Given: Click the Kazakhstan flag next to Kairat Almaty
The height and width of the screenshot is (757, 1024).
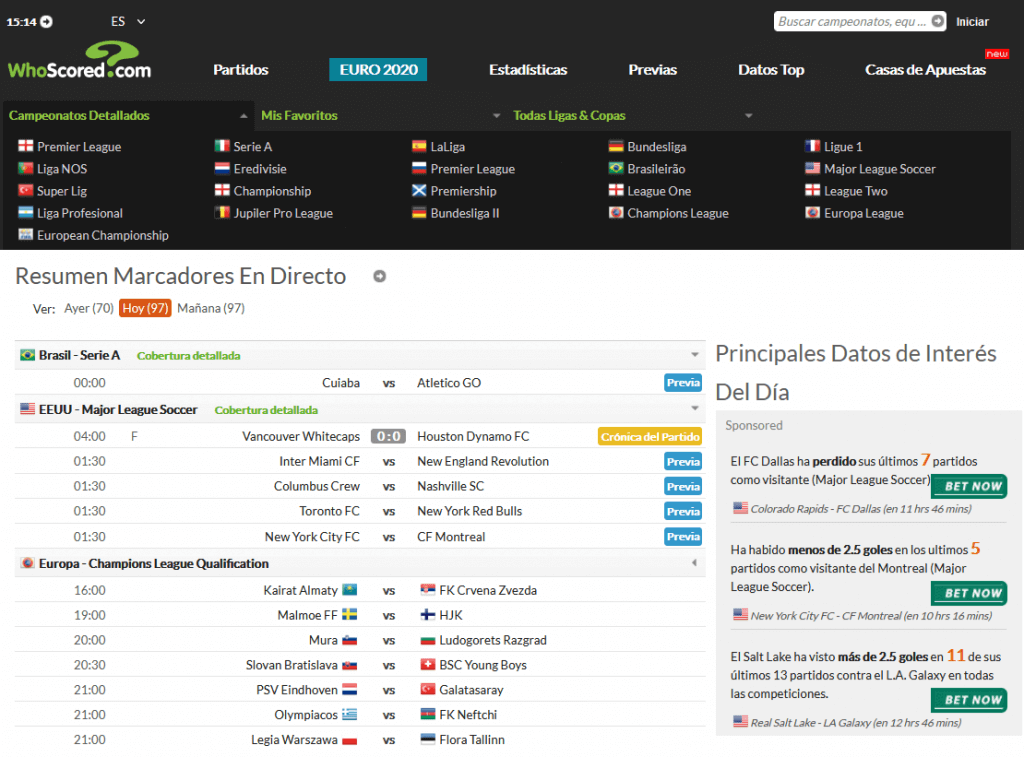Looking at the screenshot, I should (x=349, y=590).
